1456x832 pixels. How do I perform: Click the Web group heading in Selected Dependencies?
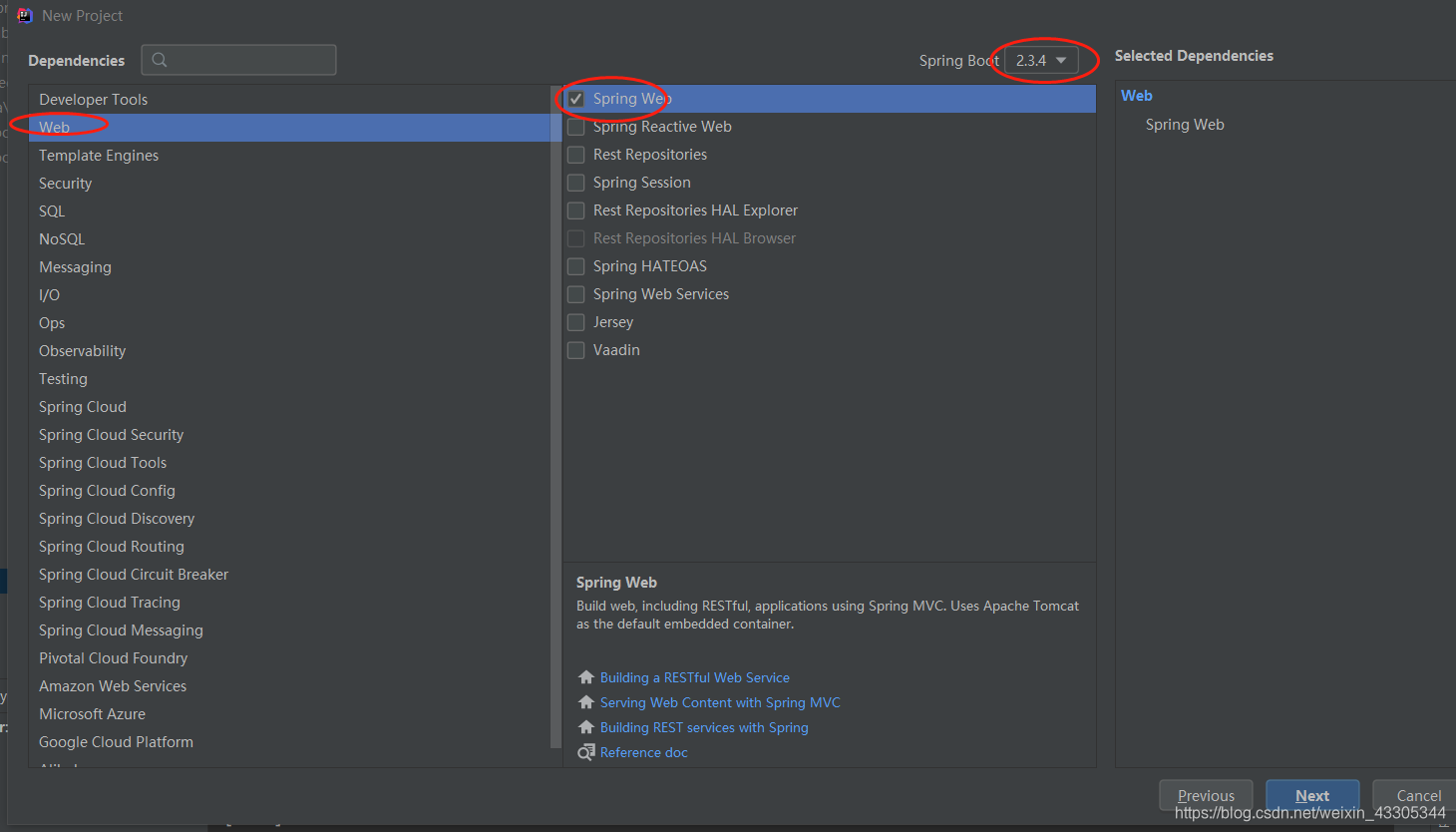tap(1137, 96)
